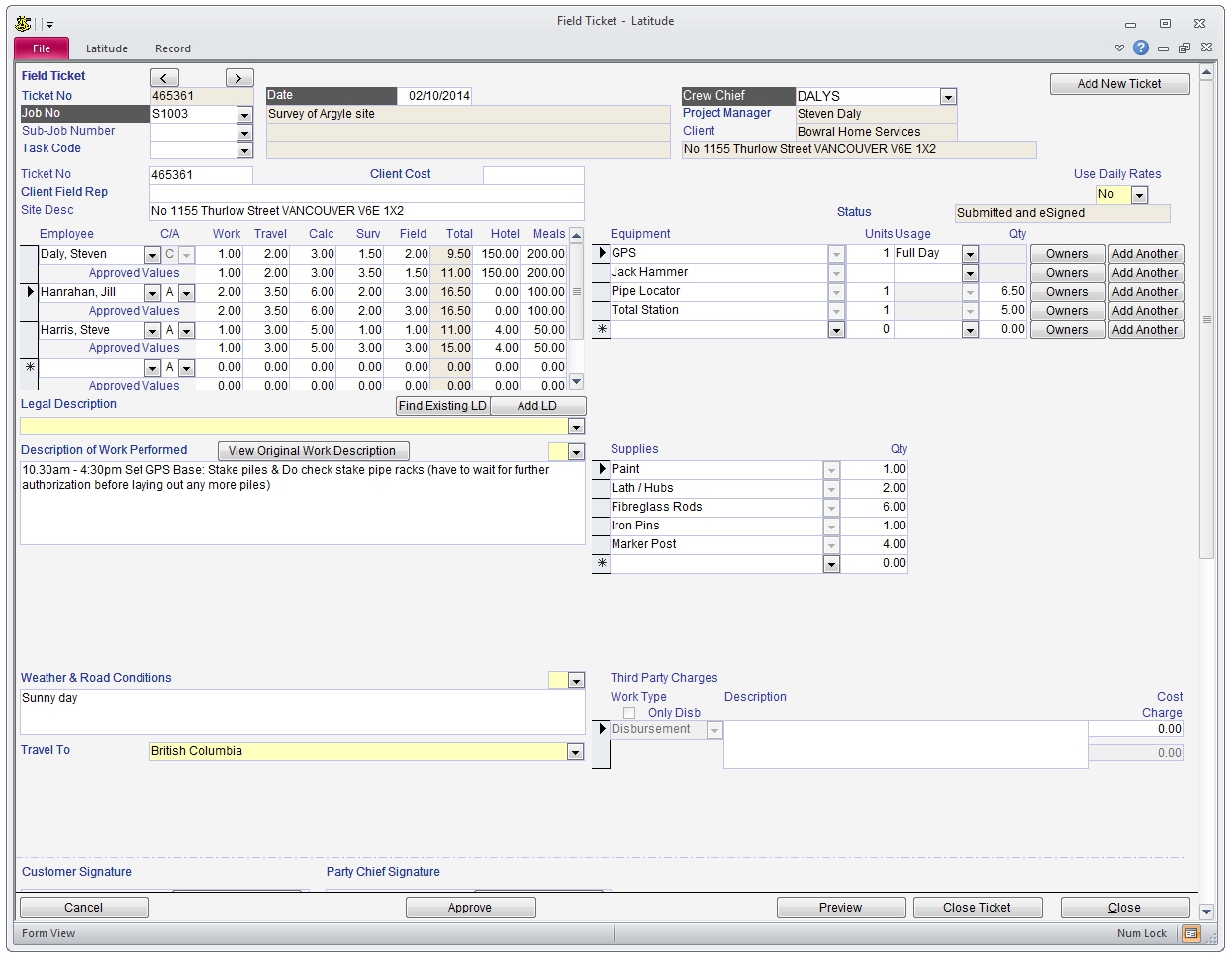Open the Travel To dropdown list
This screenshot has width=1232, height=960.
575,752
